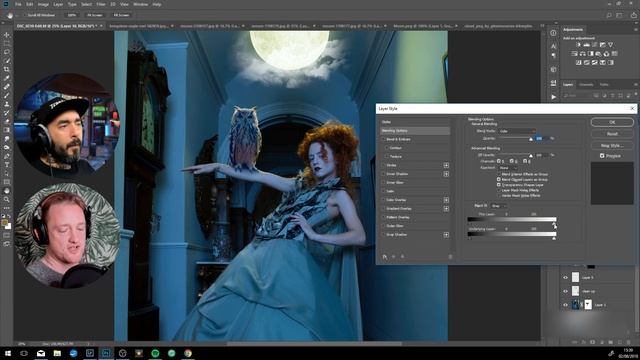The image size is (640, 360).
Task: Open the Window menu
Action: click(x=140, y=4)
